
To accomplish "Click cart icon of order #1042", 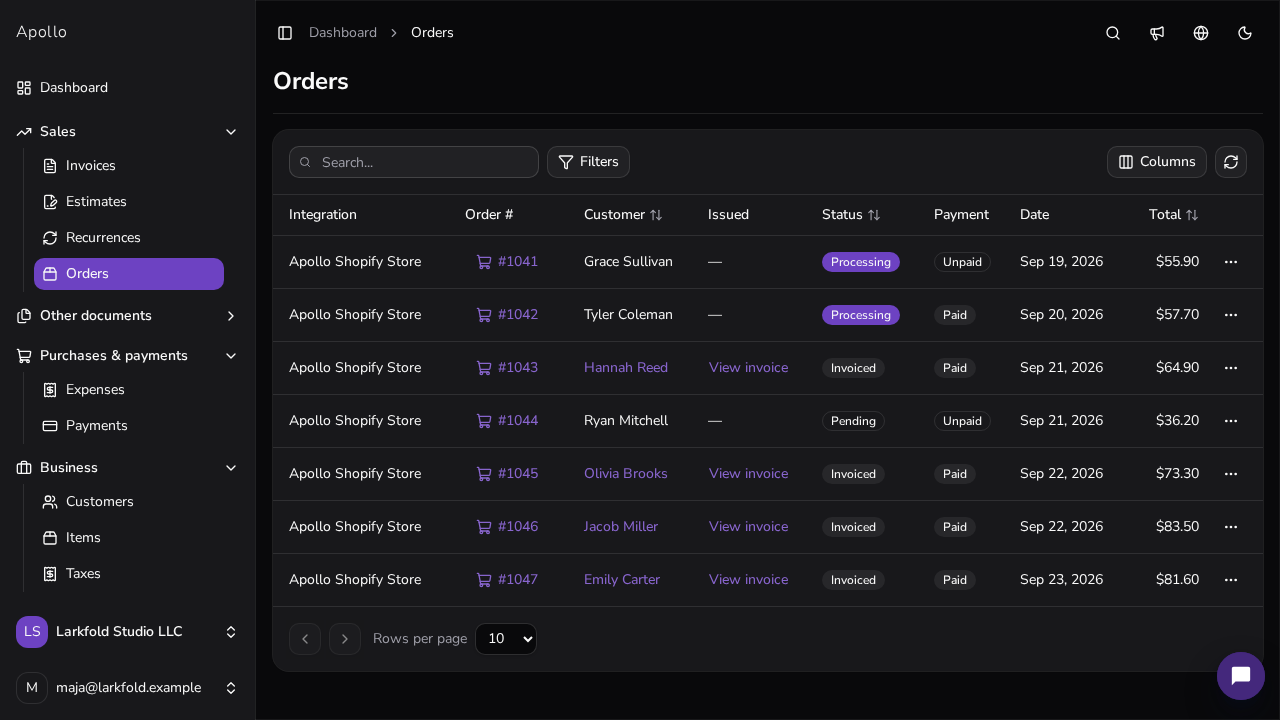I will coord(484,315).
